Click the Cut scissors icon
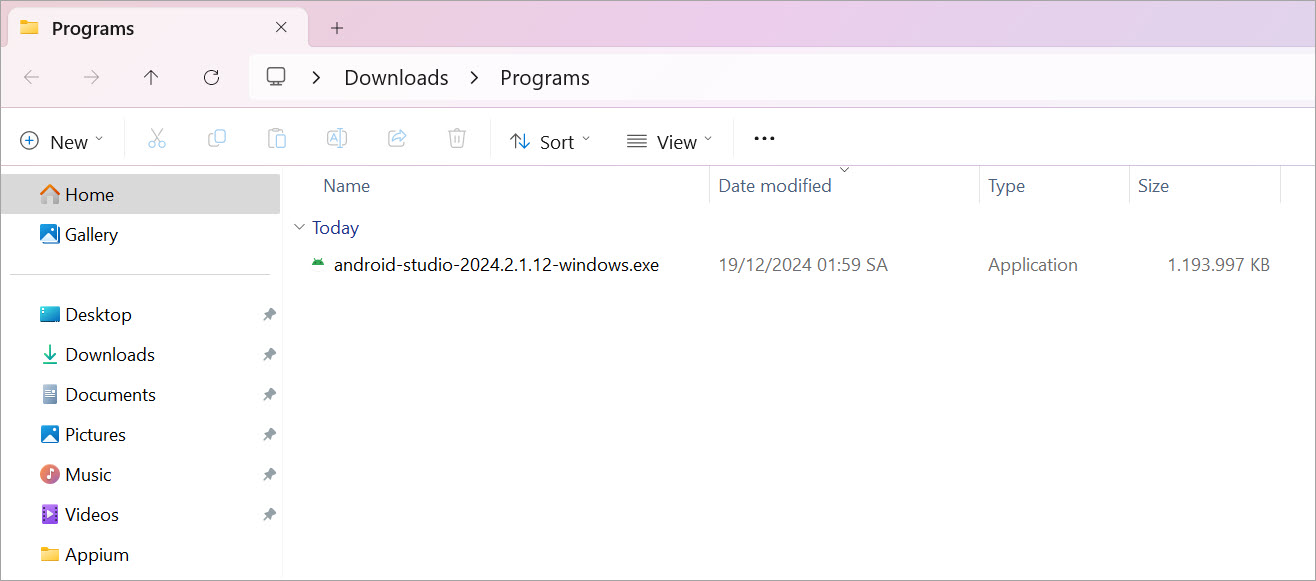 157,139
